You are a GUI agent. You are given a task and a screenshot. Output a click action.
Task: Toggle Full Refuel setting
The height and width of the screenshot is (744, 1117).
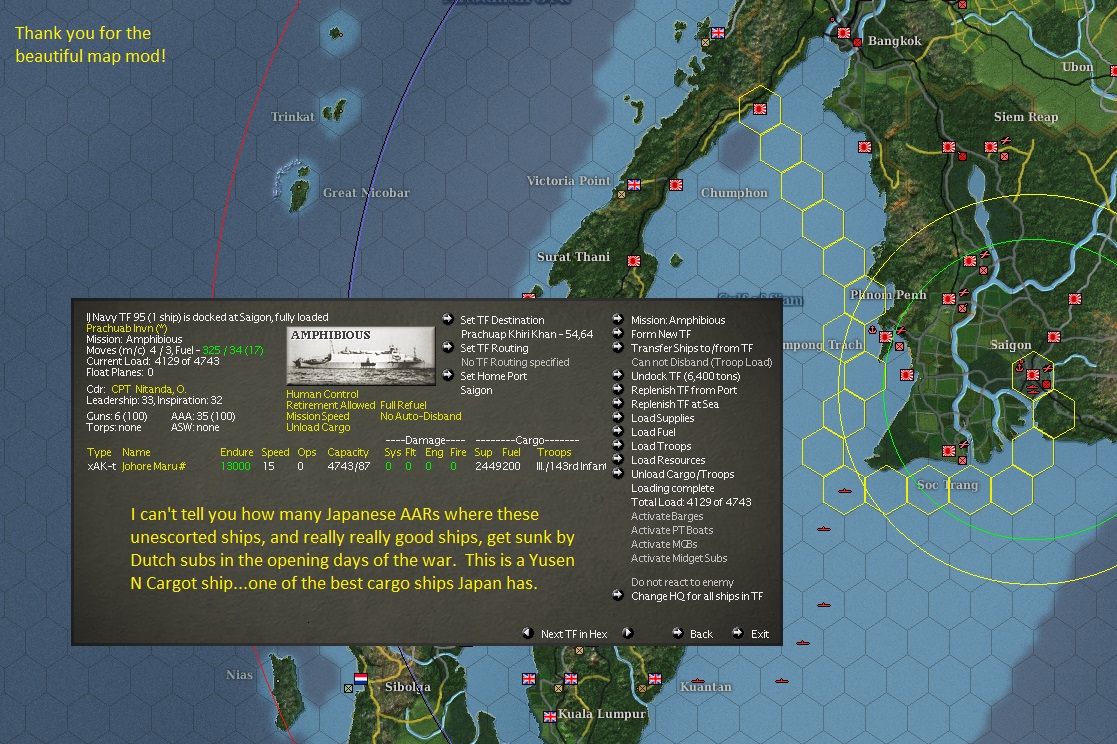point(403,405)
